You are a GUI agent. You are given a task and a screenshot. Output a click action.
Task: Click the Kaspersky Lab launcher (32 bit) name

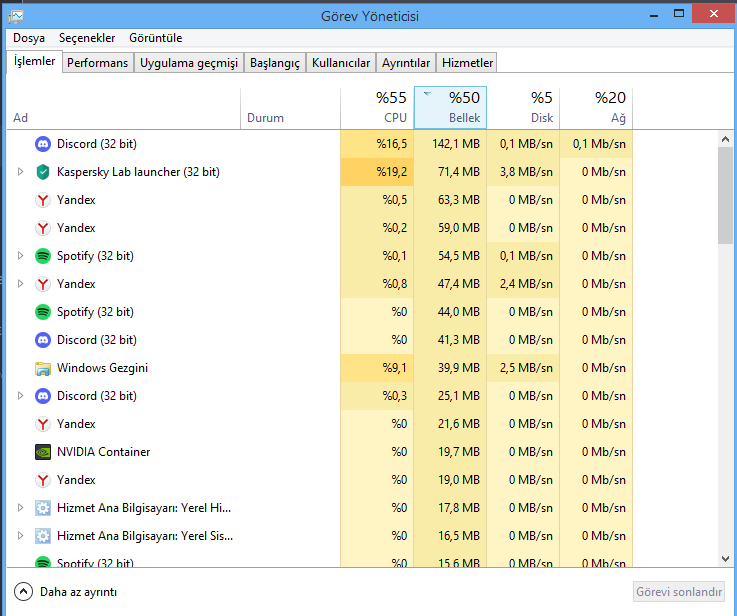pyautogui.click(x=138, y=172)
